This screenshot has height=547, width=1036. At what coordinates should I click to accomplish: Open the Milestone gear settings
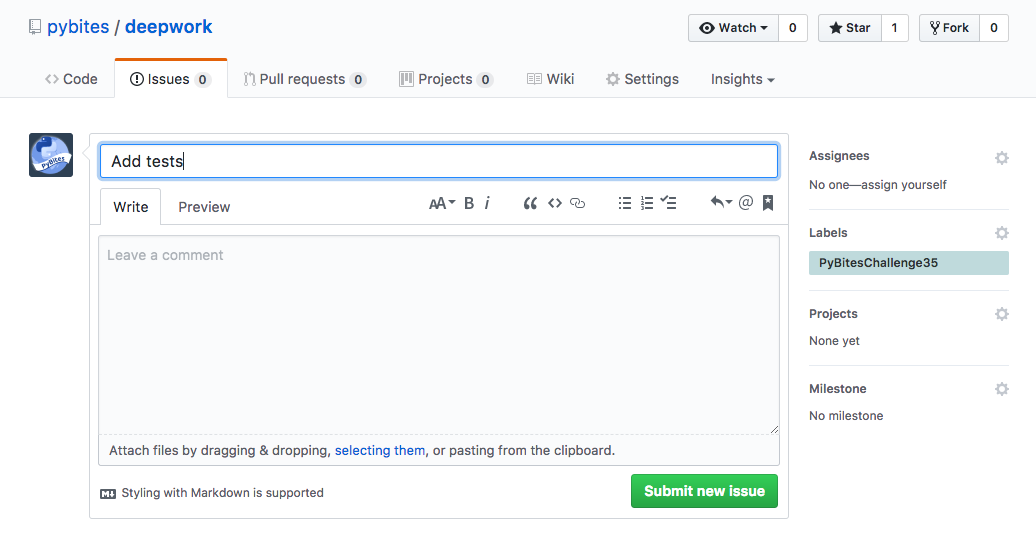pos(1002,389)
